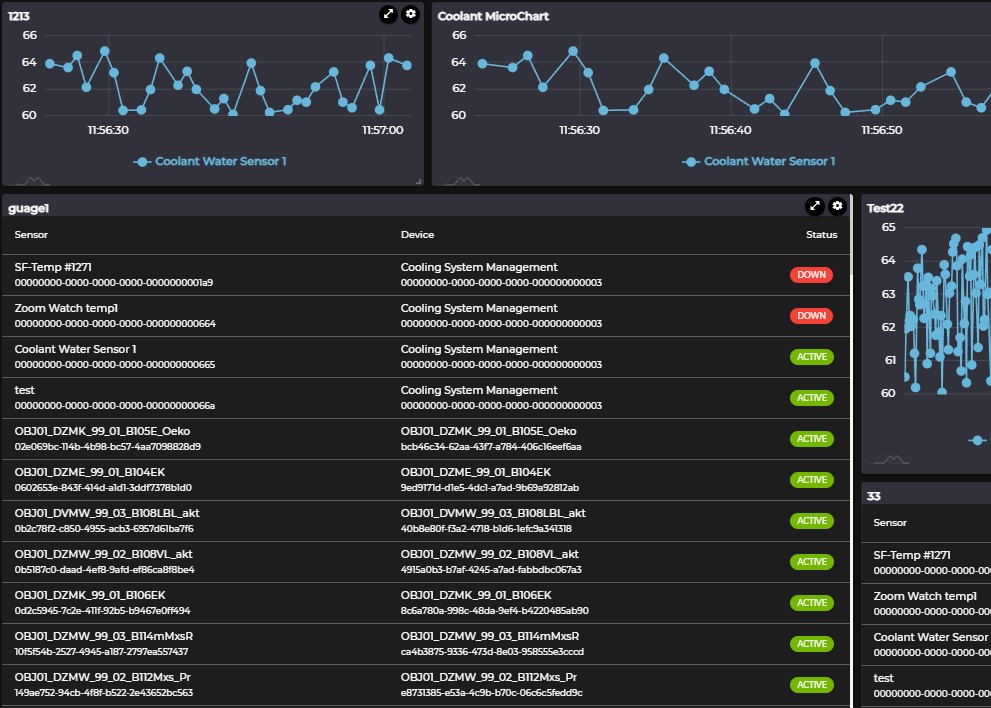Sort guage1 table by Status column header

(821, 235)
